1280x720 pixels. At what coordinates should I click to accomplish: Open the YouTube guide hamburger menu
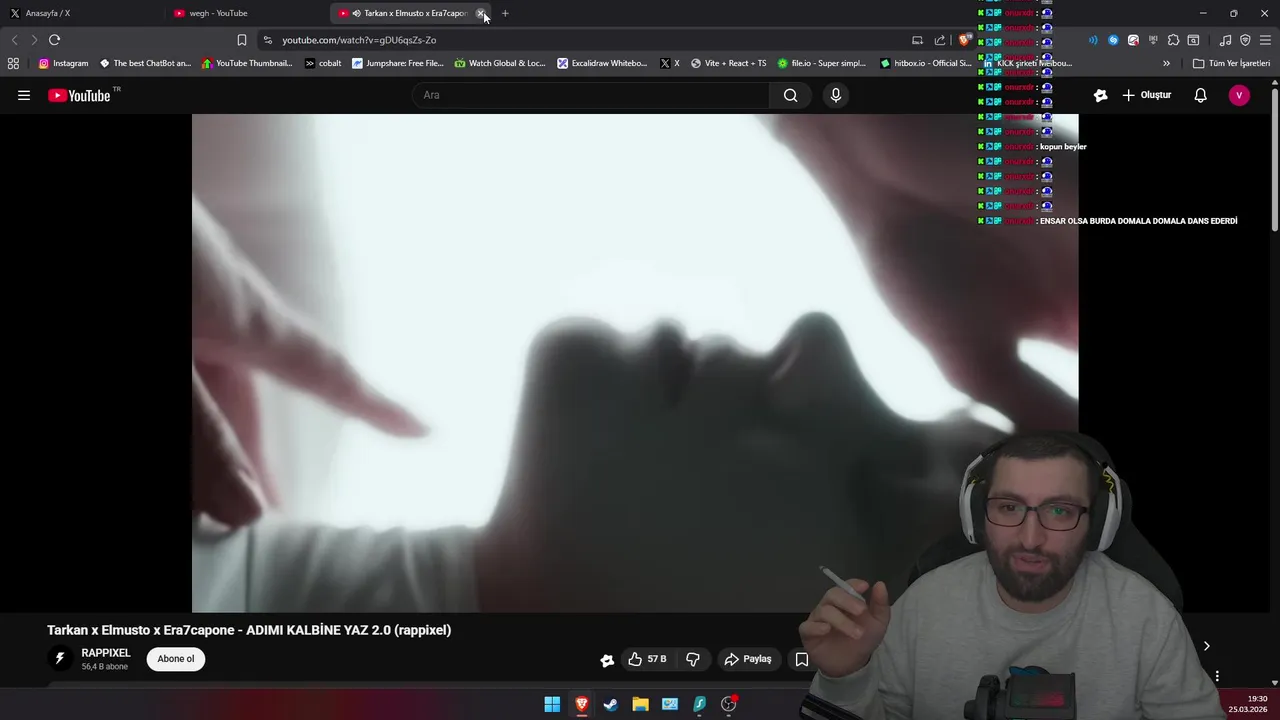coord(24,95)
